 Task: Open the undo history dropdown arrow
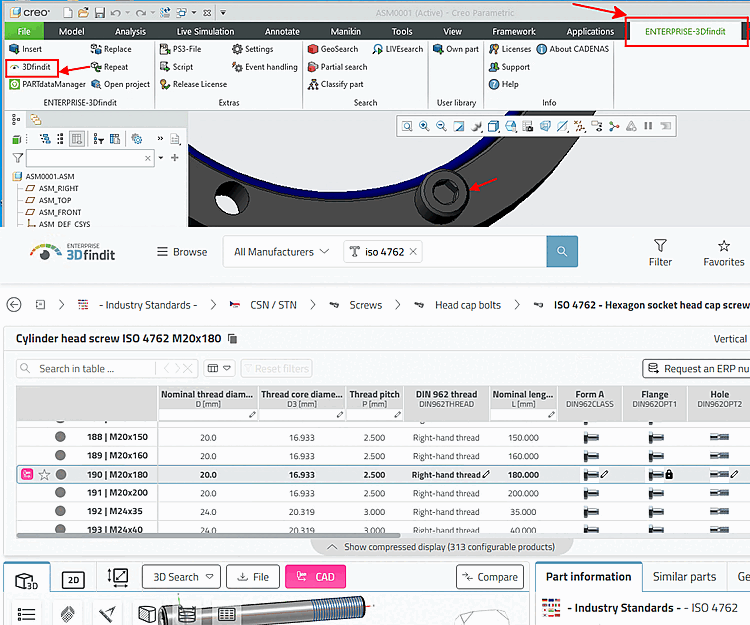tap(128, 13)
